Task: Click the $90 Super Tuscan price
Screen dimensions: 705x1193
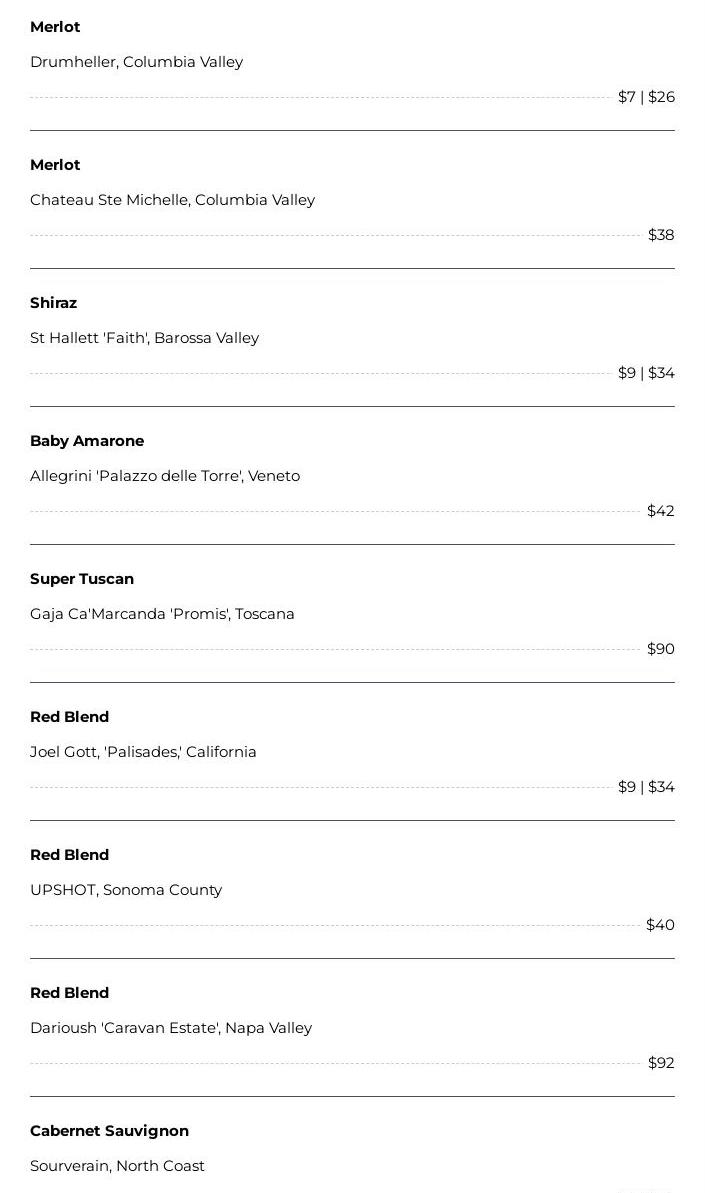Action: (660, 648)
